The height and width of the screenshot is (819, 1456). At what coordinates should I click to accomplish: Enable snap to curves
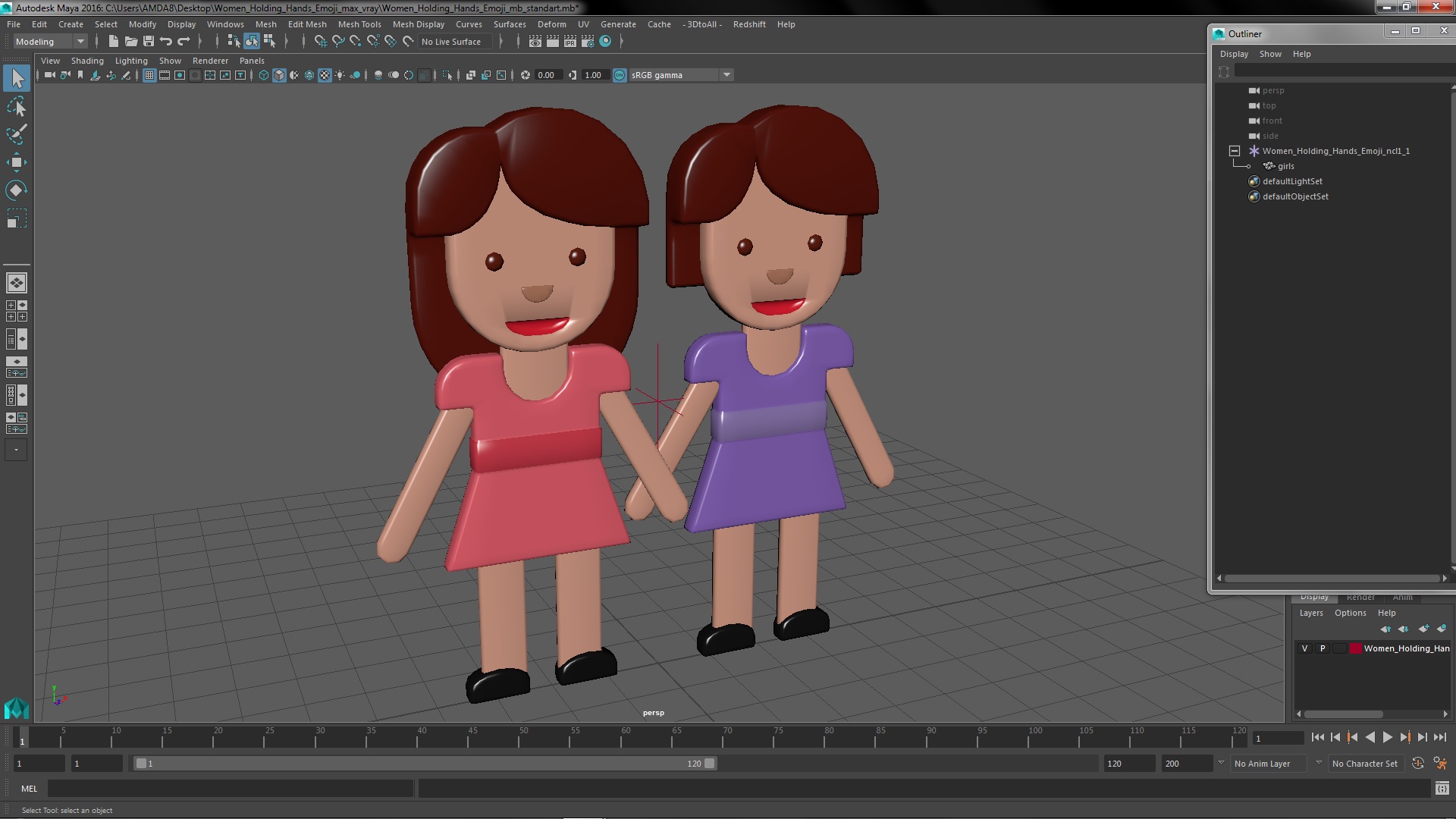(x=338, y=42)
